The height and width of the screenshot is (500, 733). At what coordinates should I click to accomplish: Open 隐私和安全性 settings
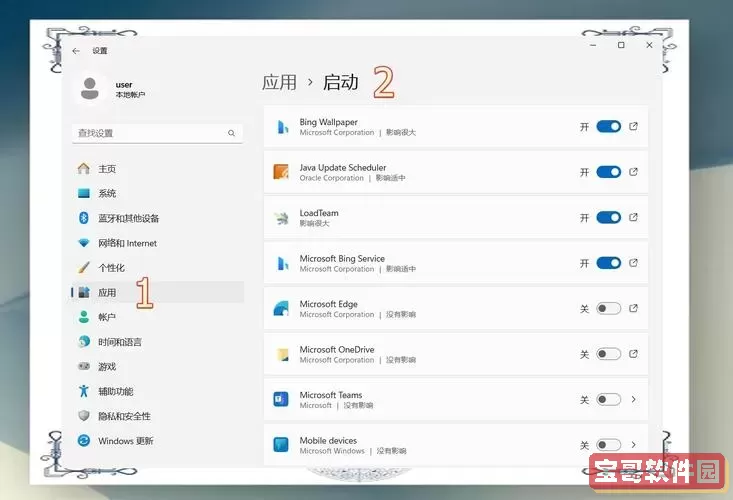158,416
